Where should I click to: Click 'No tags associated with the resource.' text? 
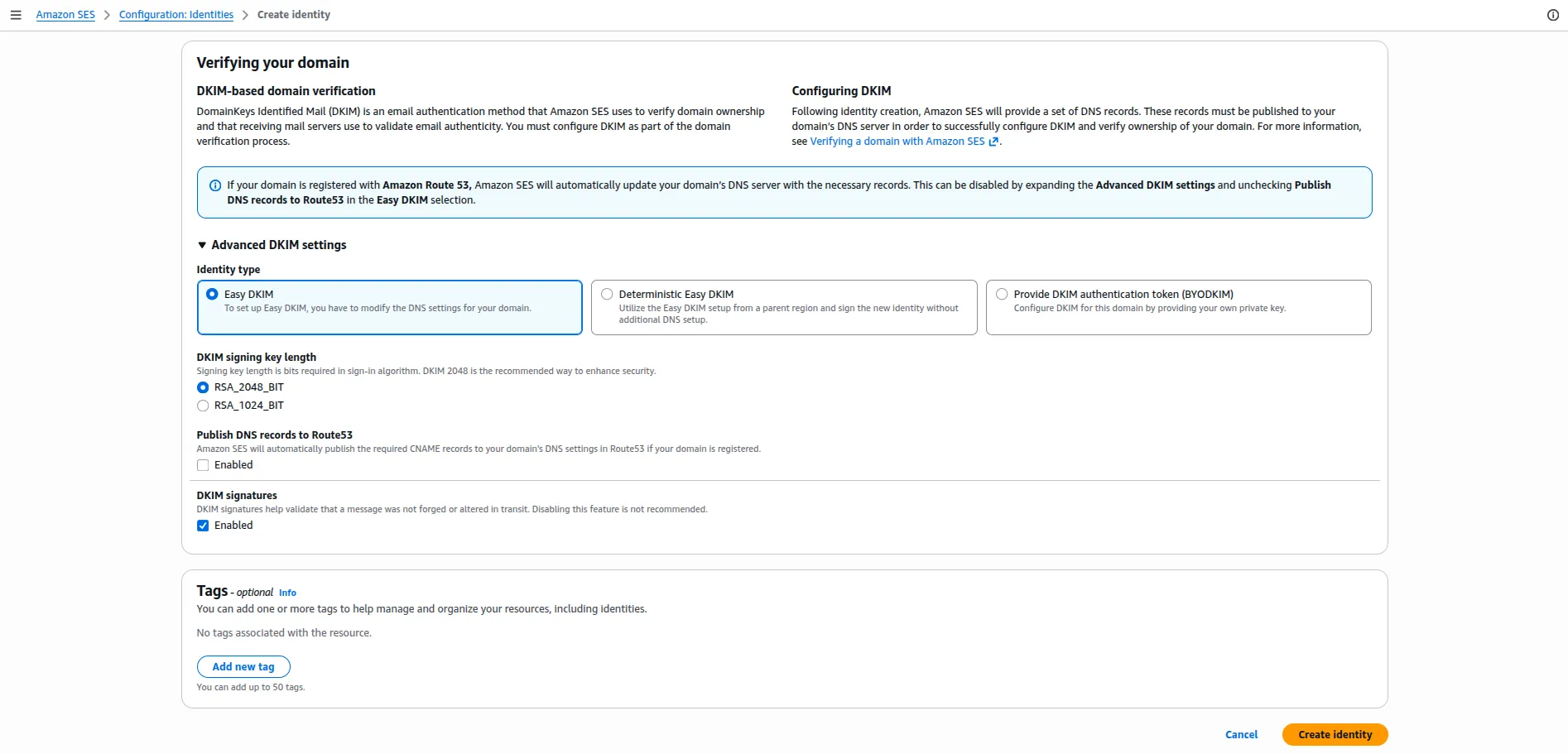pyautogui.click(x=284, y=633)
